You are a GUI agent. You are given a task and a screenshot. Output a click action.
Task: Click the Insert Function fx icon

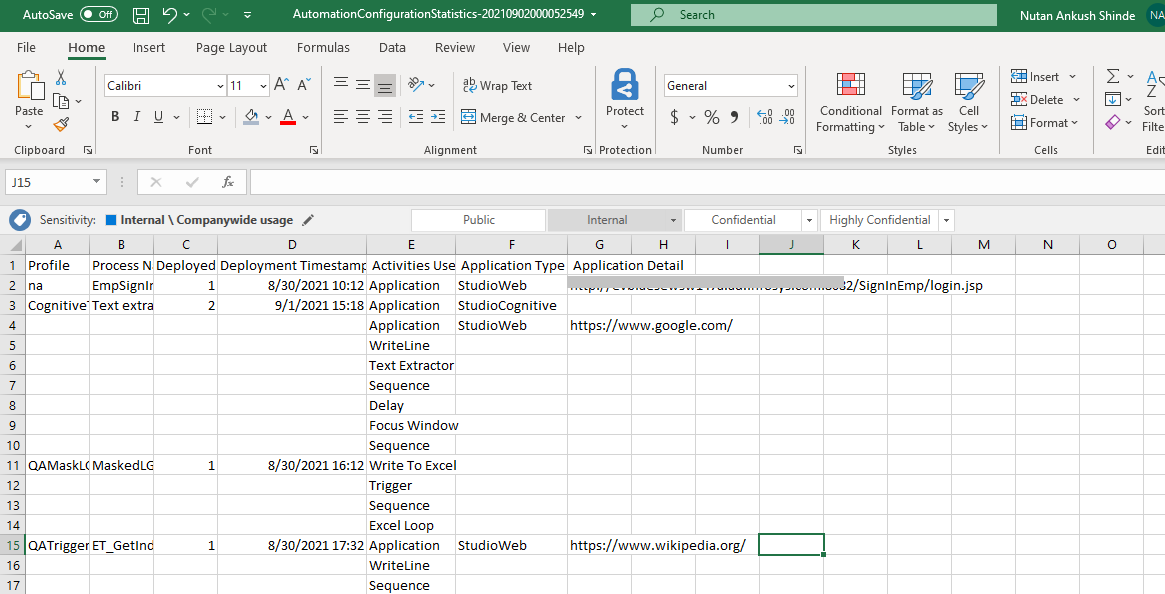228,182
